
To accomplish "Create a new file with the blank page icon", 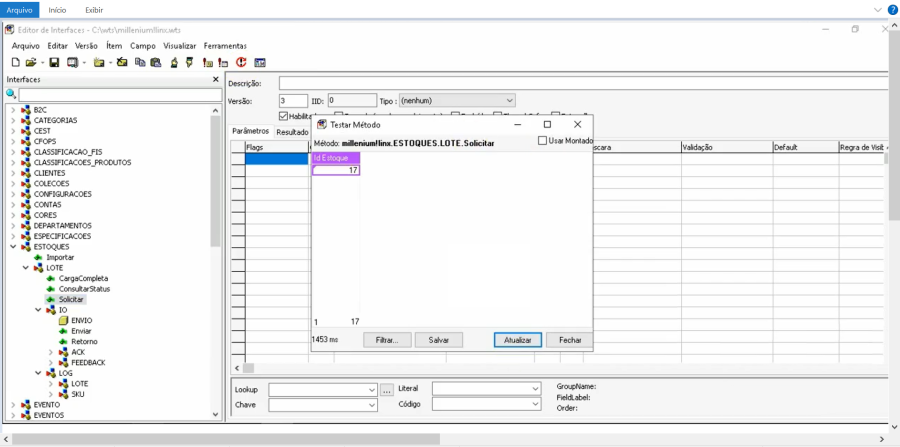I will [x=16, y=63].
